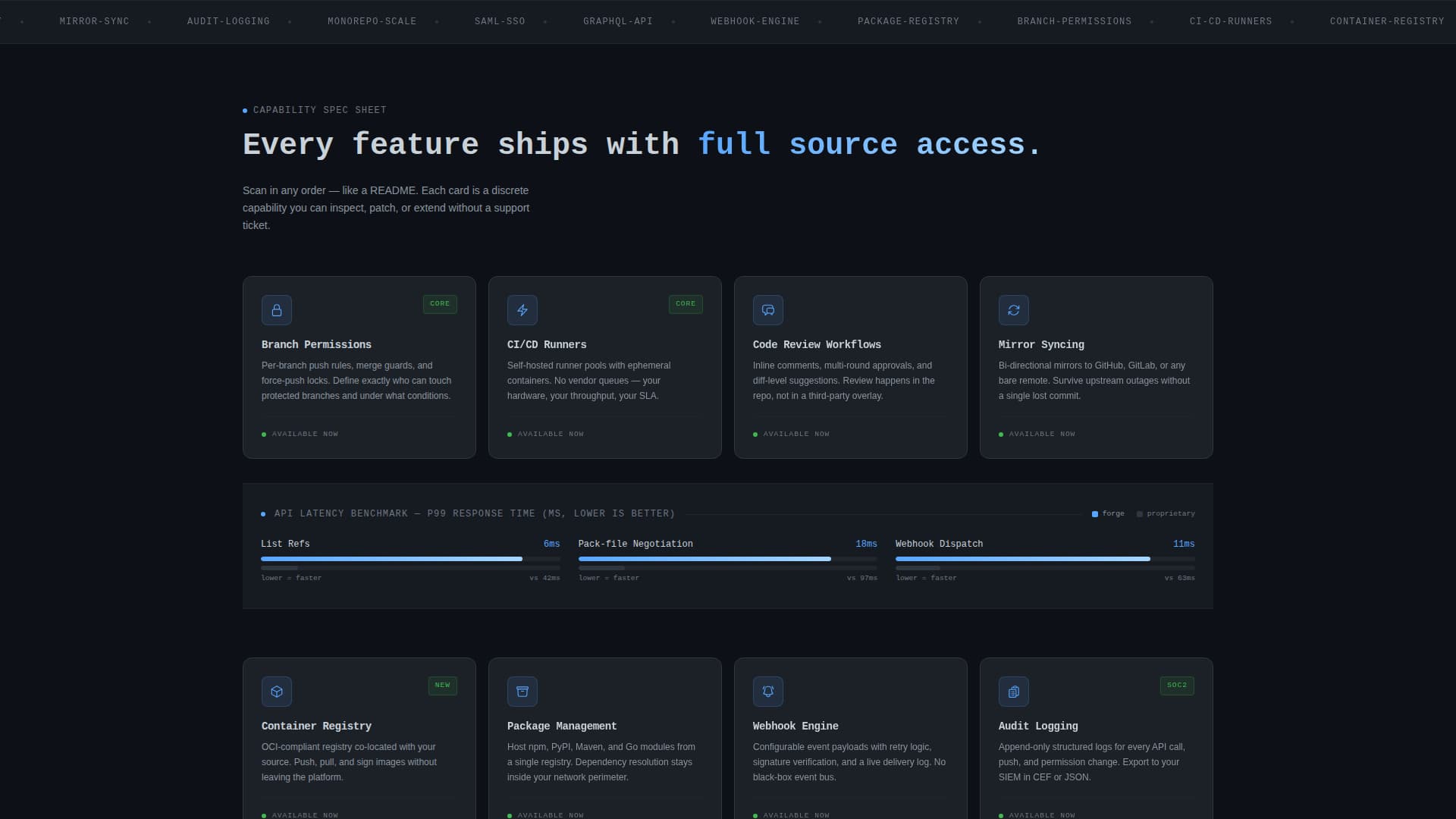The width and height of the screenshot is (1456, 819).
Task: Click the Webhook Dispatch forge latency bar
Action: [1023, 559]
